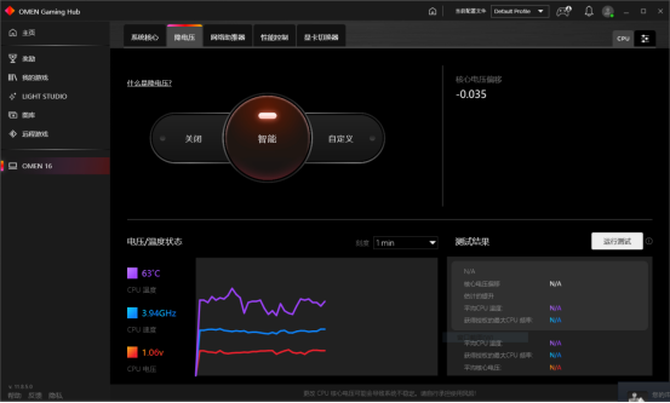This screenshot has width=670, height=403.
Task: Click the 测试结果 heading
Action: (x=472, y=241)
